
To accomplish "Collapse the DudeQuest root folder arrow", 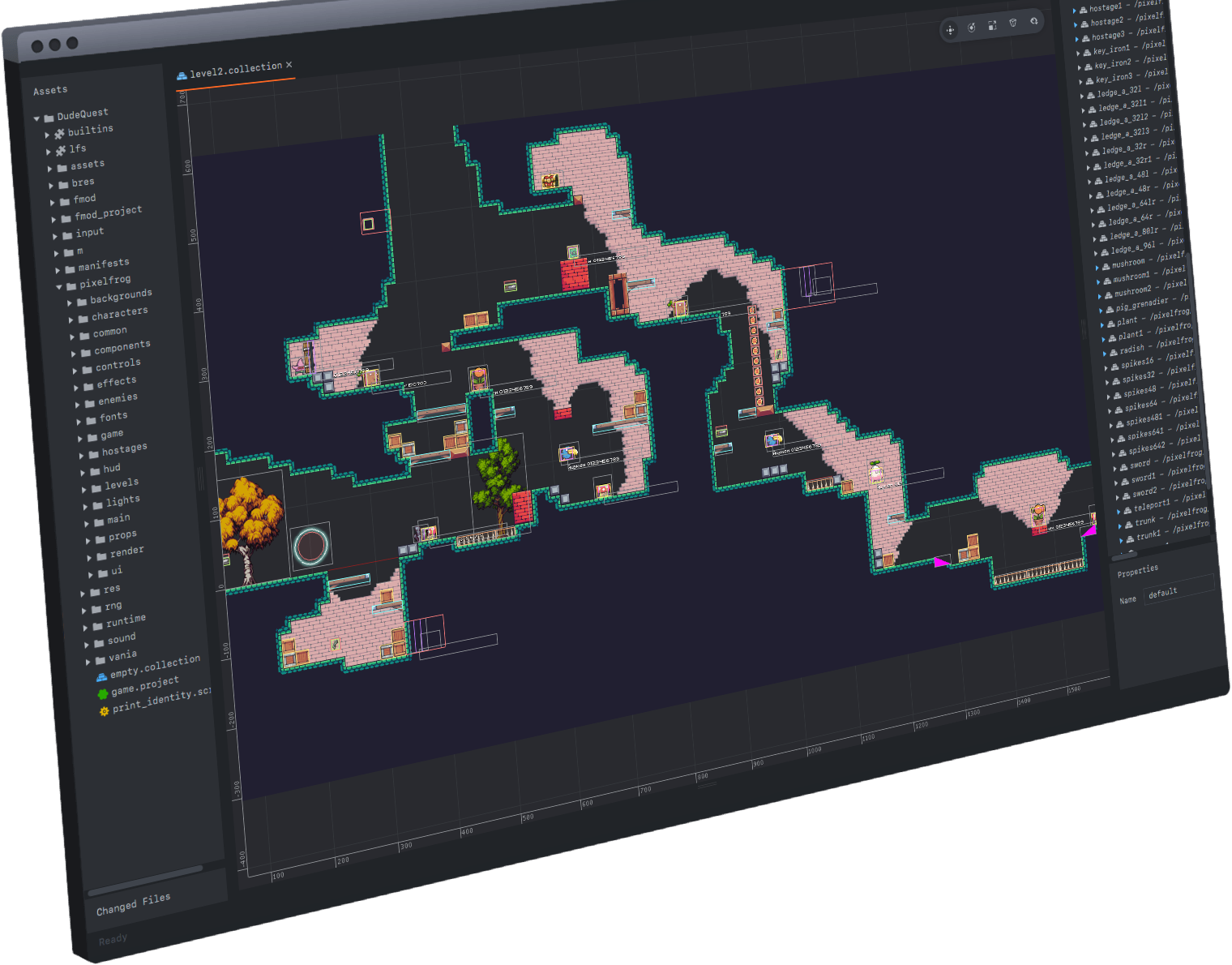I will pos(36,118).
